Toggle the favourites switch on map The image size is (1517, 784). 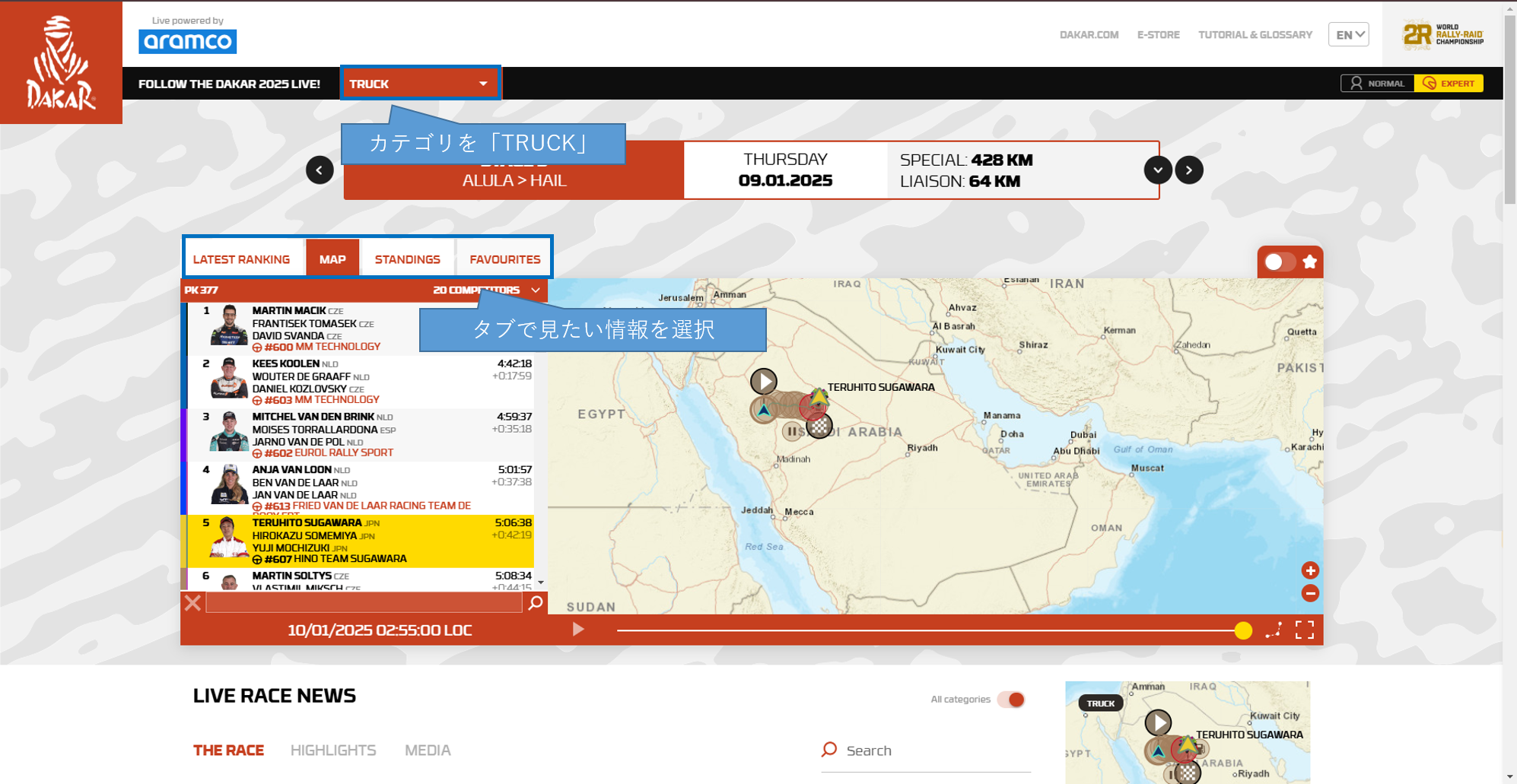click(x=1280, y=262)
